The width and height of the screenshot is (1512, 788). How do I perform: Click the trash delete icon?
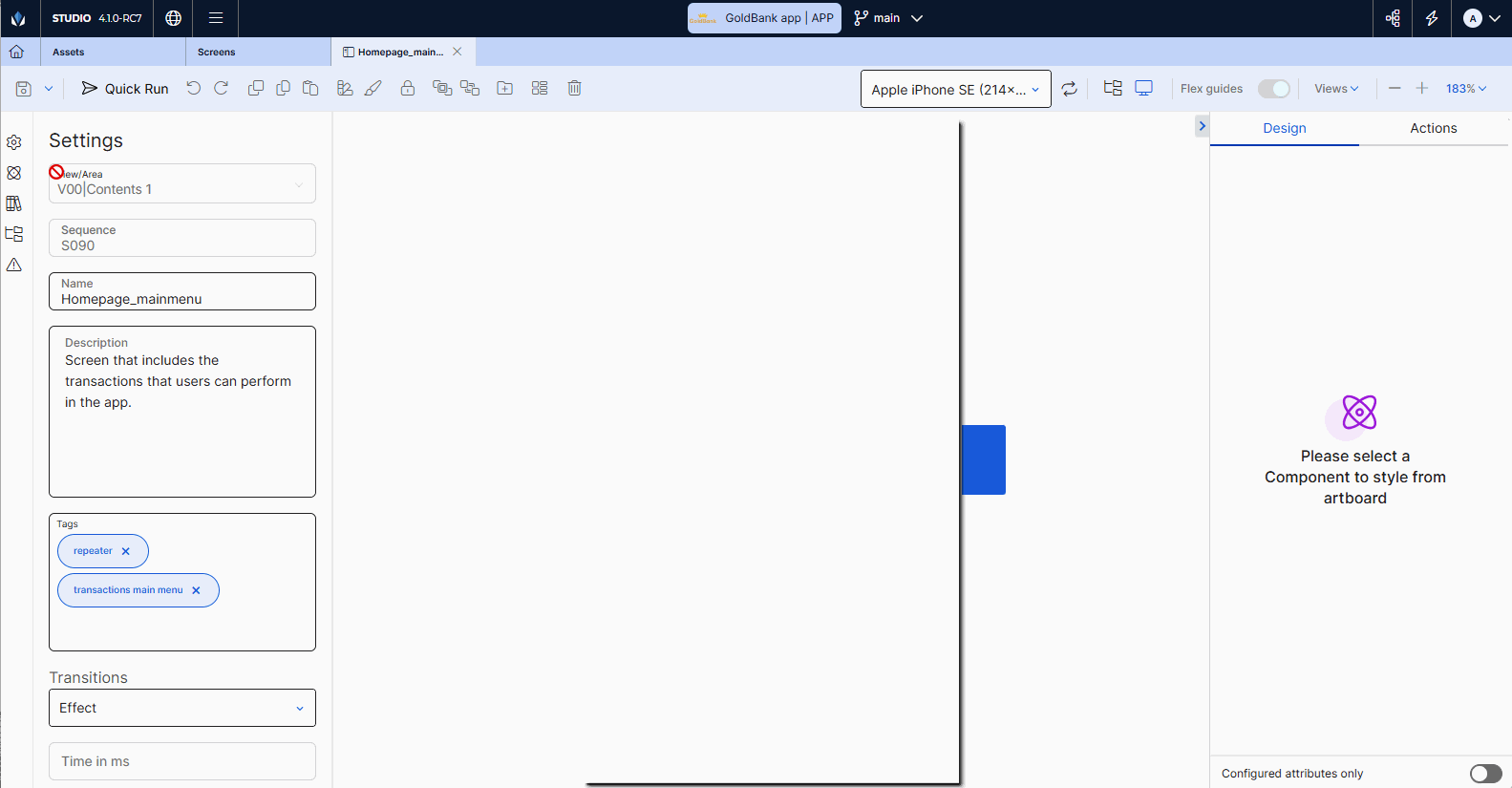coord(574,88)
